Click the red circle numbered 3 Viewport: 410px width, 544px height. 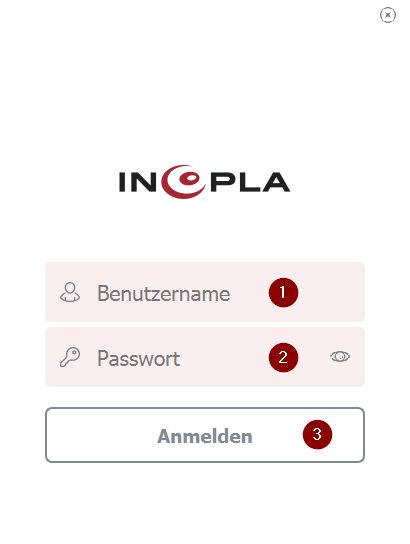pos(317,434)
